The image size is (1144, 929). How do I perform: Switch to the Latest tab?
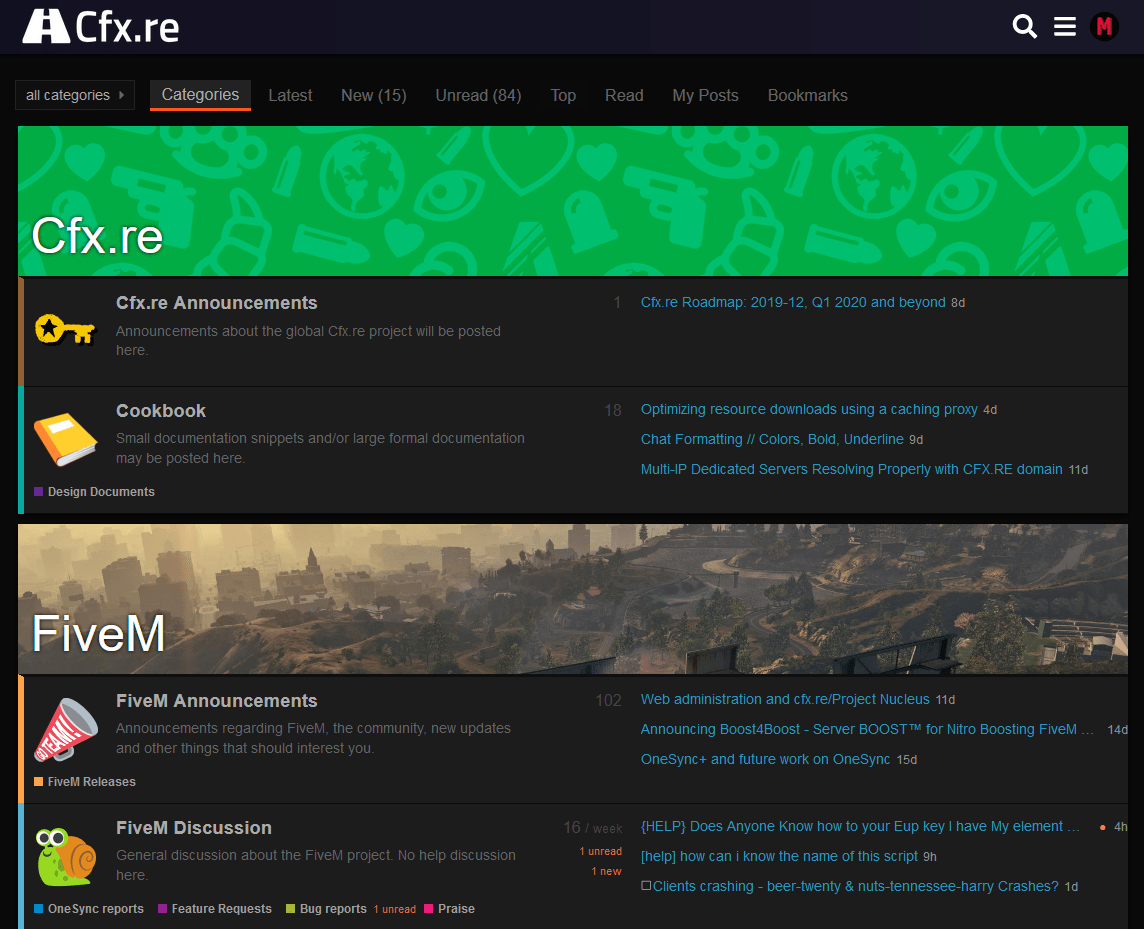[290, 96]
